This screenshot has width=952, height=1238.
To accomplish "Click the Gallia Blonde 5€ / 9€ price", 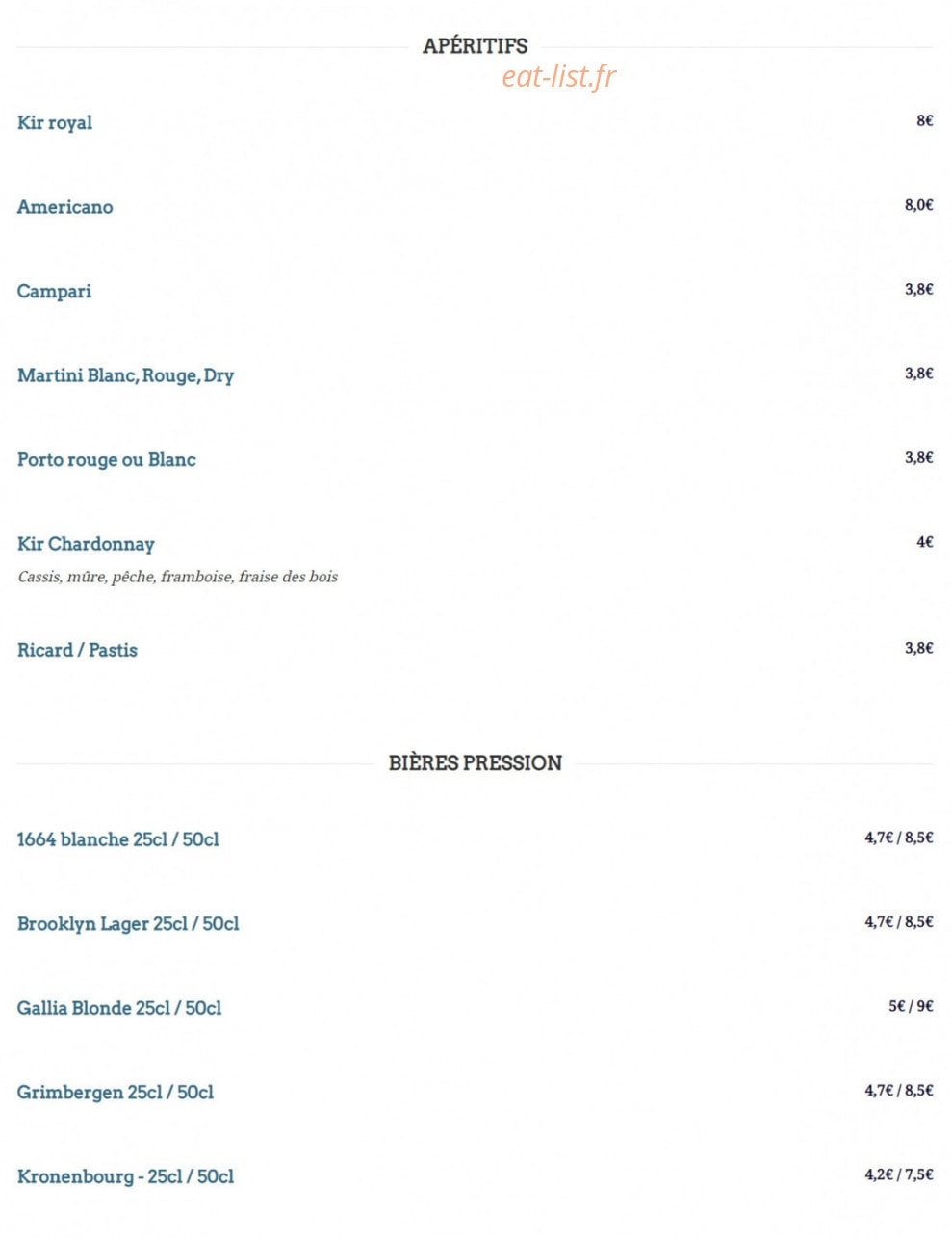I will (911, 1006).
